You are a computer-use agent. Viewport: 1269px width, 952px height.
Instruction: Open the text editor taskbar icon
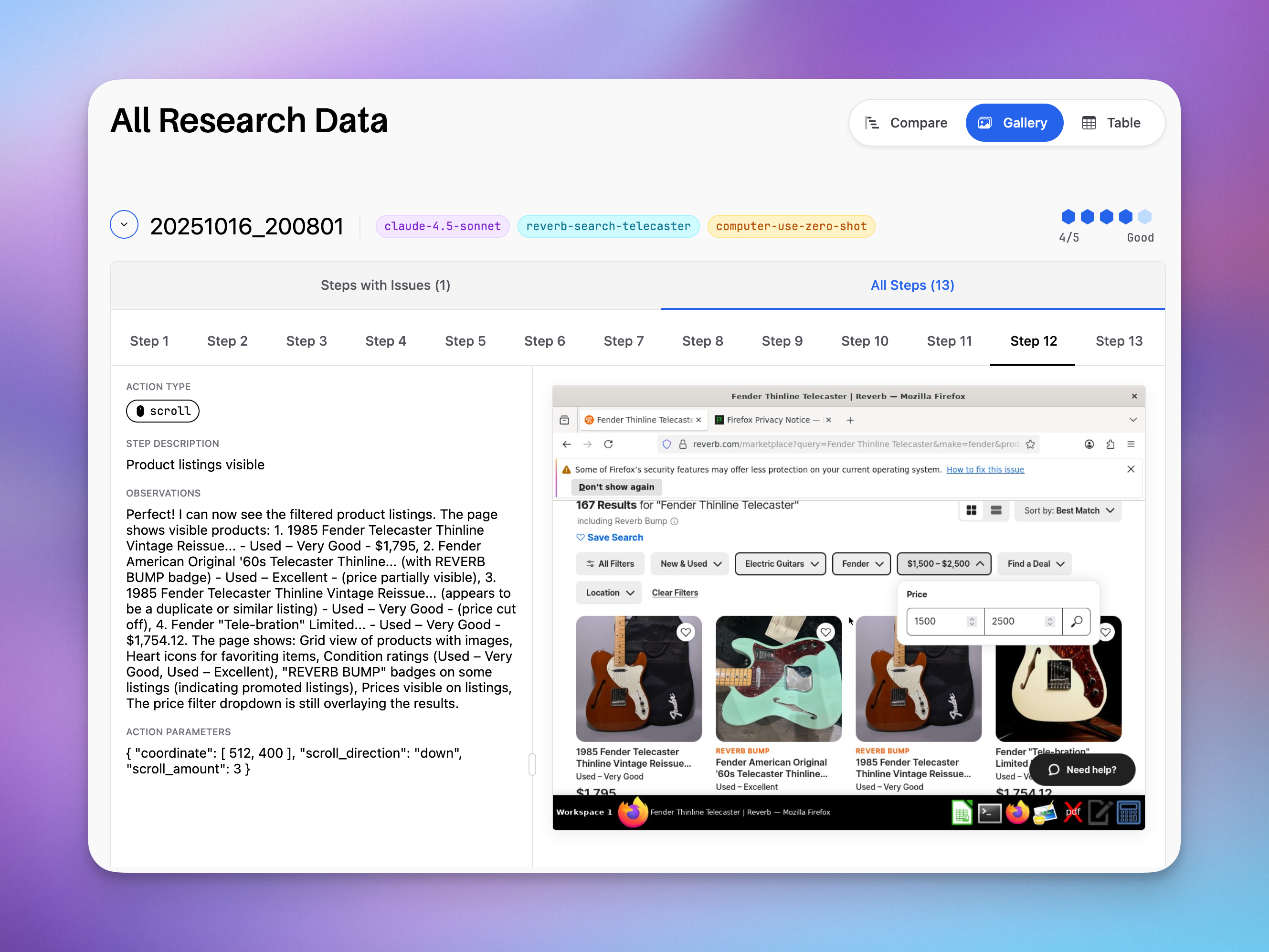point(1100,812)
